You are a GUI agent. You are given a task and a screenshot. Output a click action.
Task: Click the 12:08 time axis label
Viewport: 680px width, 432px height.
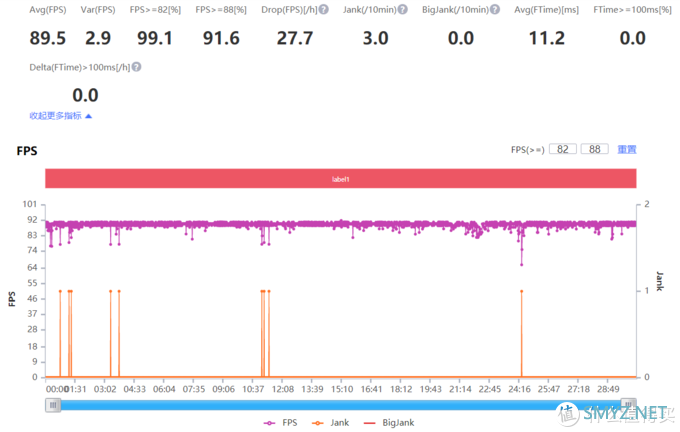(283, 389)
